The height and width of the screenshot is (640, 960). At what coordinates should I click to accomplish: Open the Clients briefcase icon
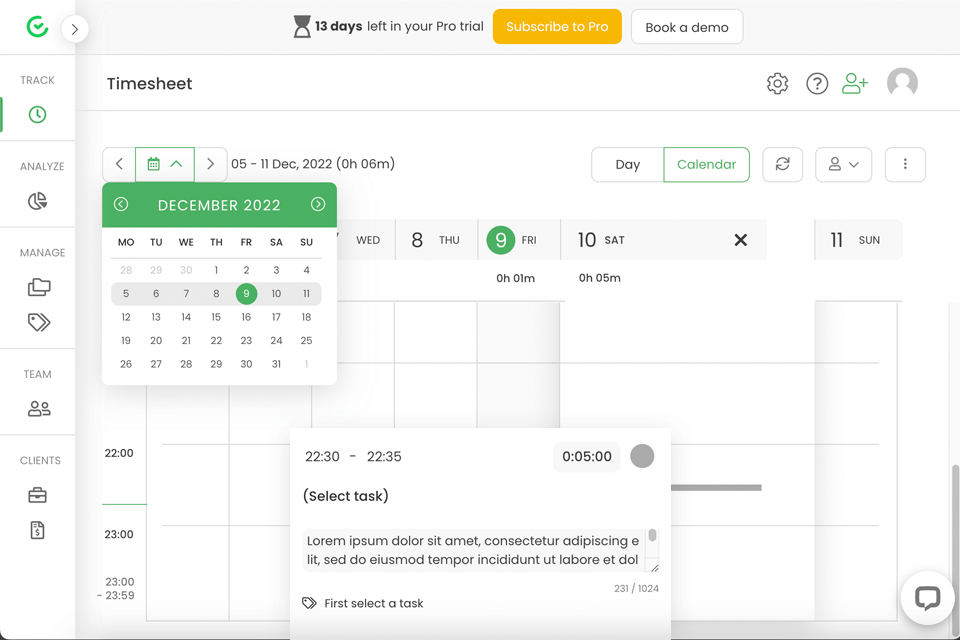click(37, 495)
